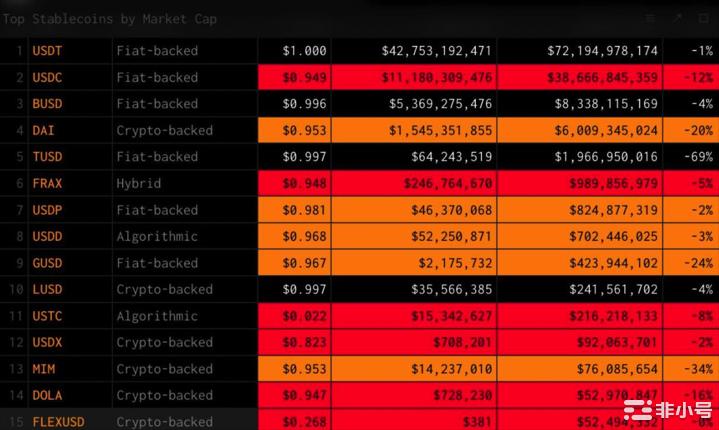719x430 pixels.
Task: Click the MIM ticker symbol
Action: tap(43, 369)
